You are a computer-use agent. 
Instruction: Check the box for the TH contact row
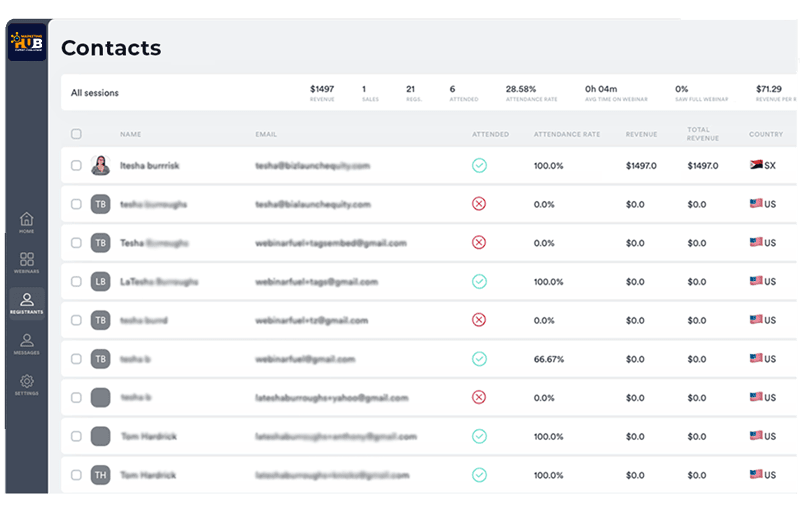(76, 475)
